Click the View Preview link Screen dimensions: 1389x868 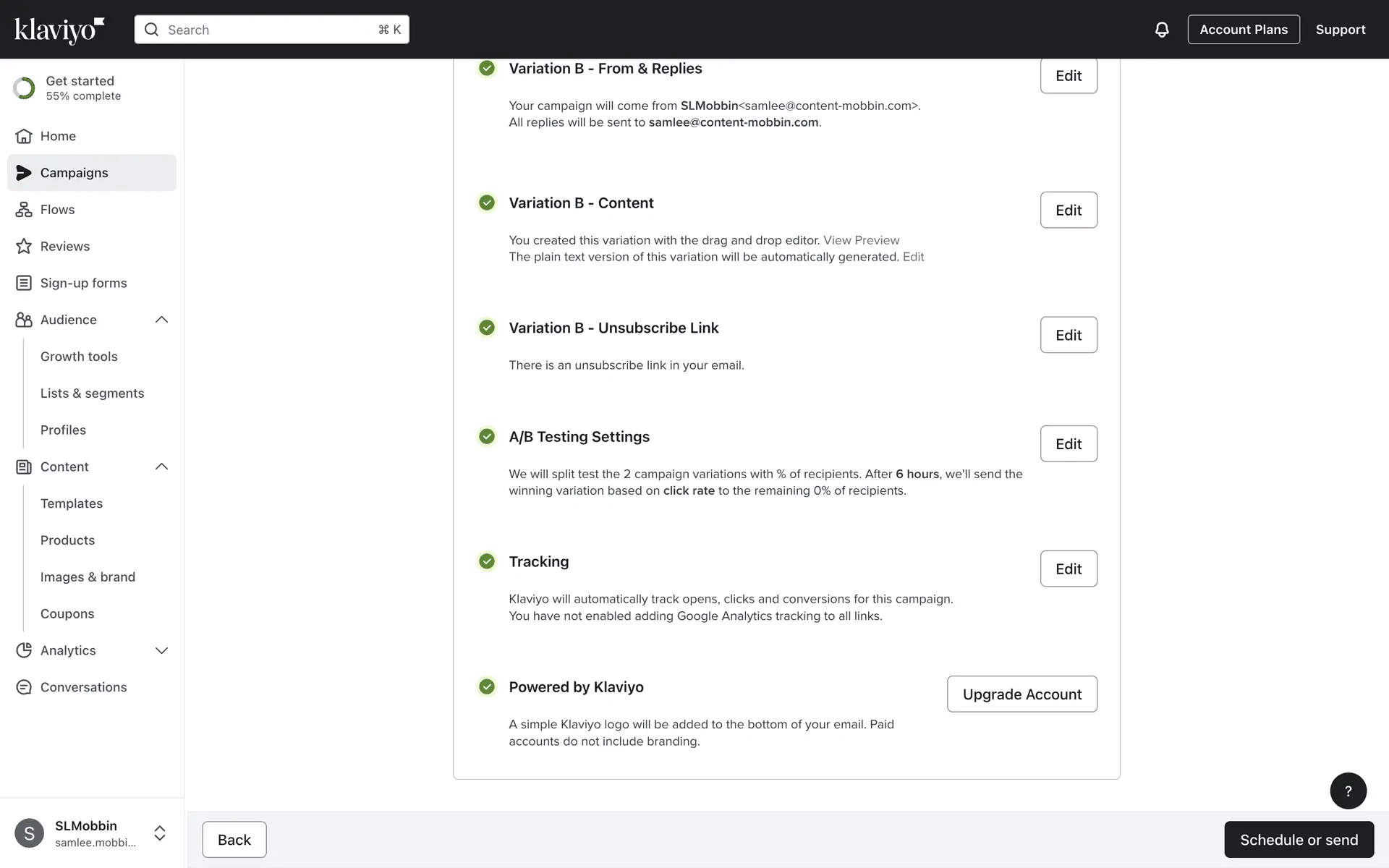click(x=861, y=240)
